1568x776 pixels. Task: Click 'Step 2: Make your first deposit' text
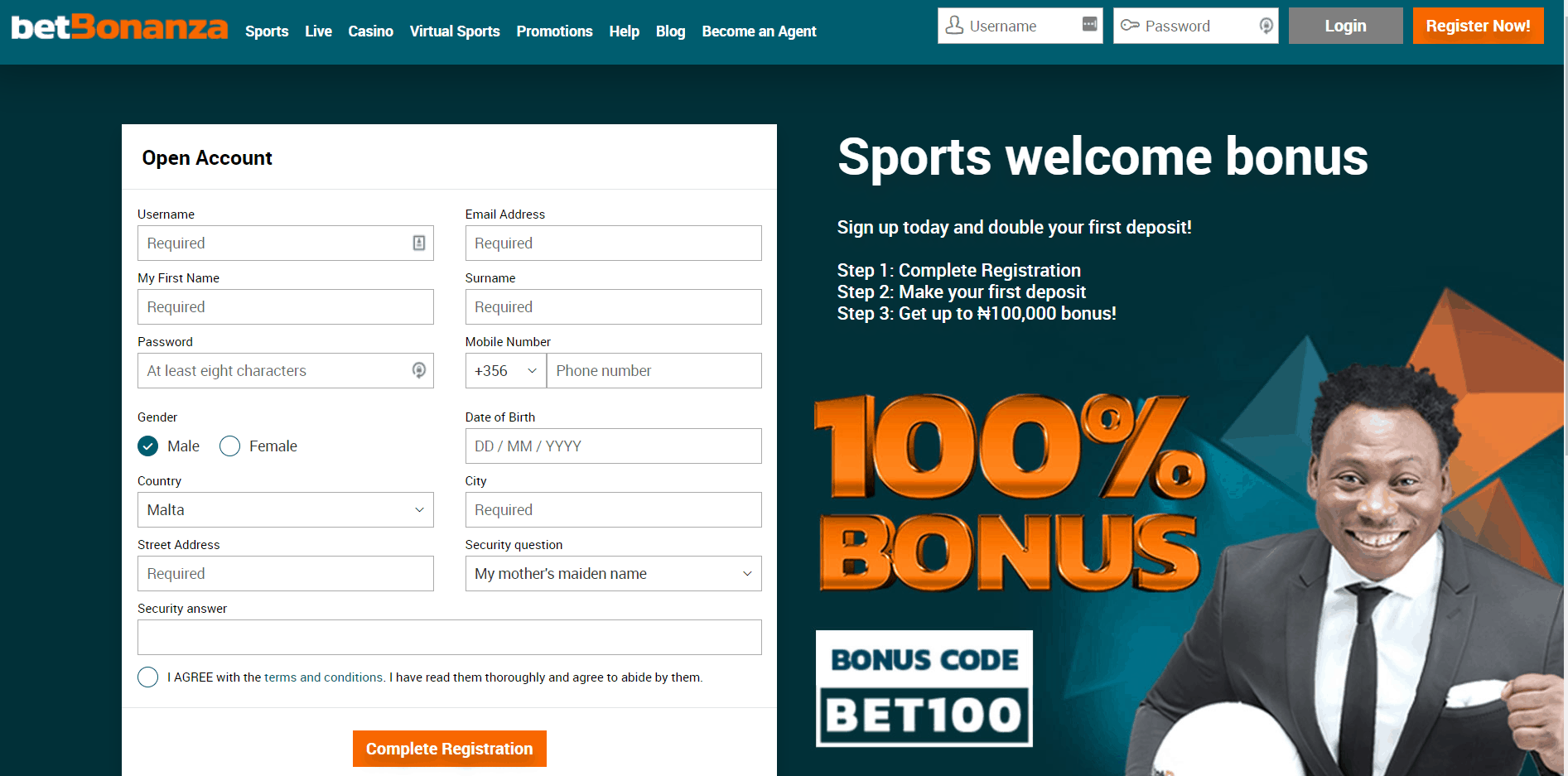pyautogui.click(x=962, y=292)
